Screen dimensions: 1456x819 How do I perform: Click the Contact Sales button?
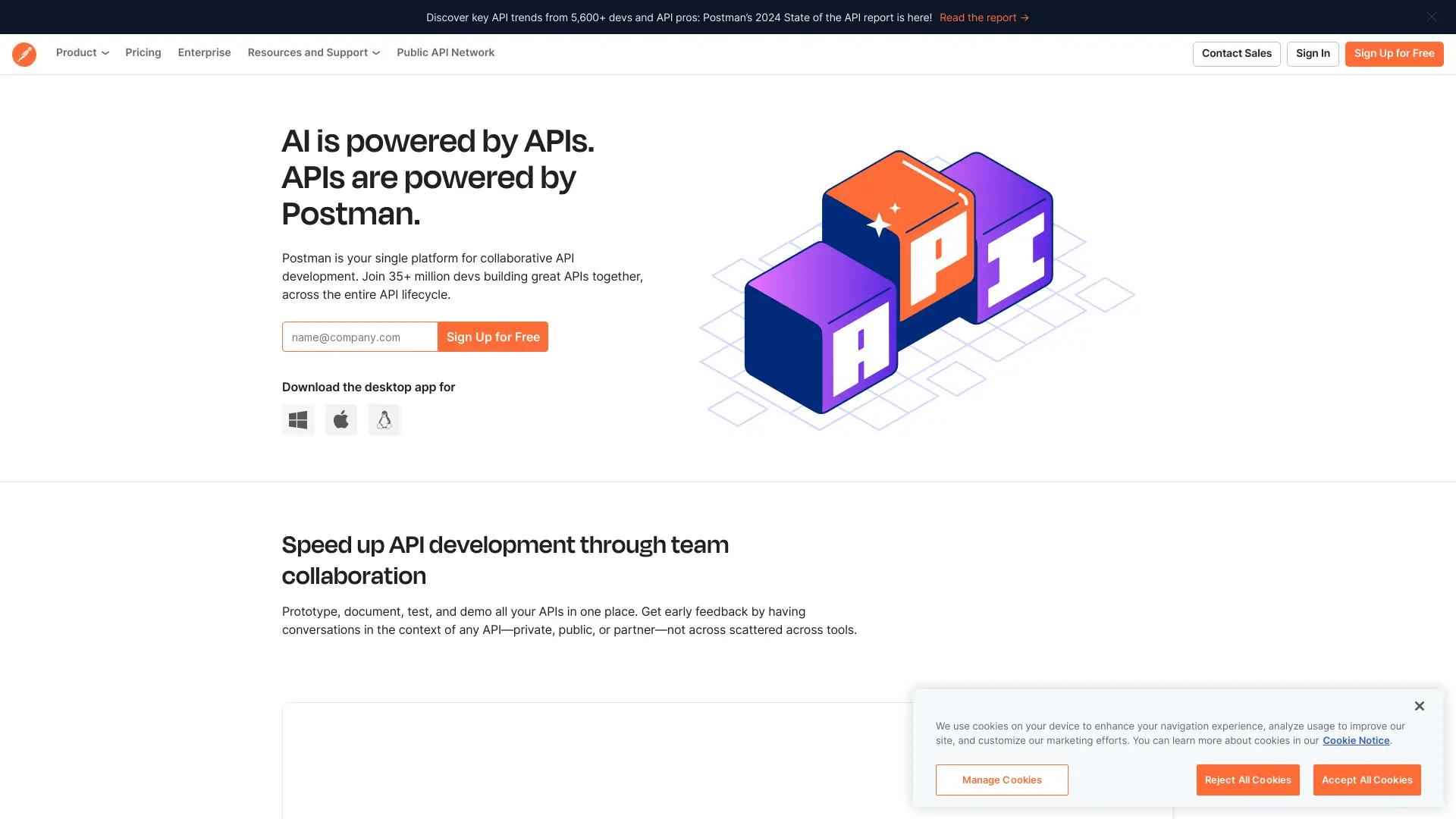tap(1236, 54)
